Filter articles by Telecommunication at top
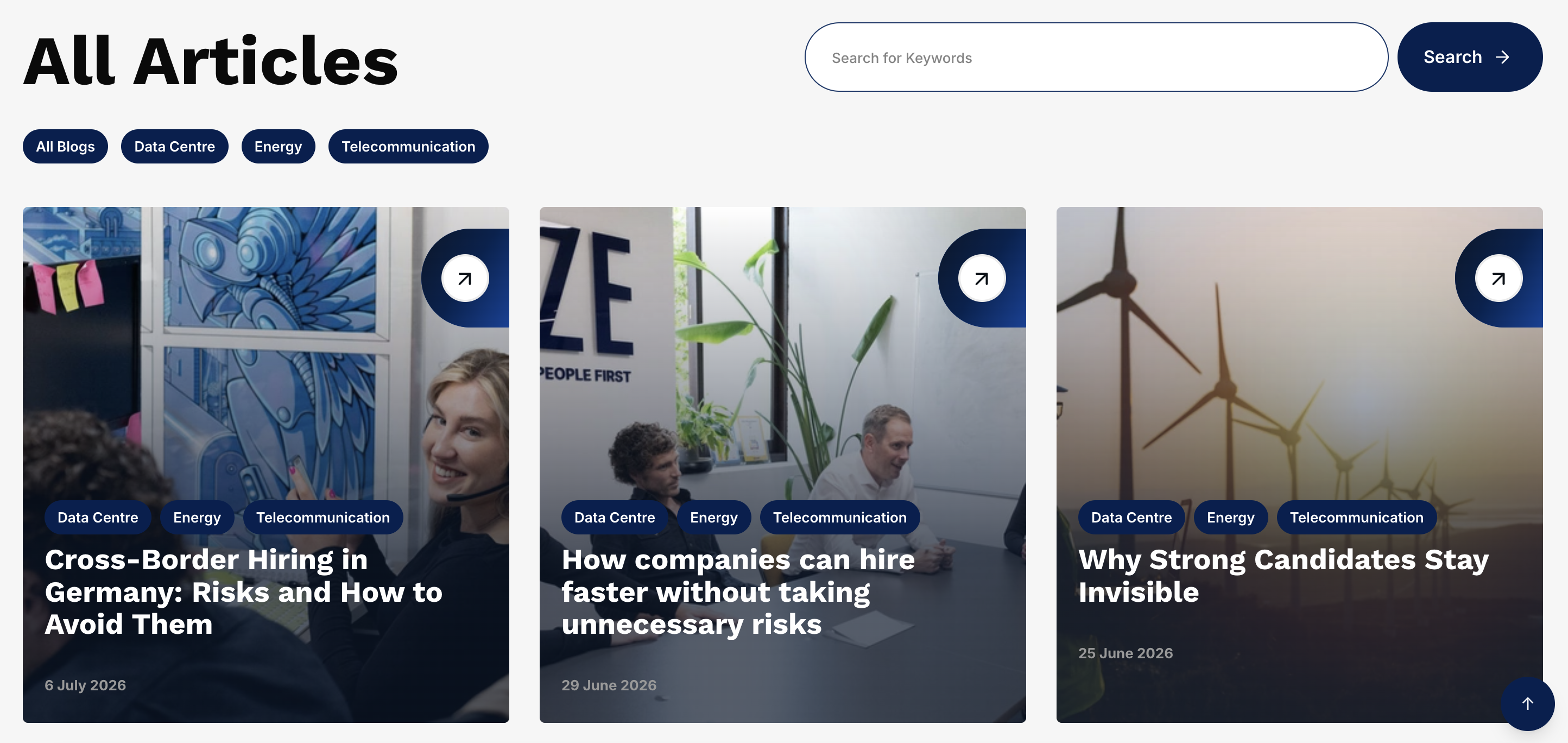 coord(408,146)
